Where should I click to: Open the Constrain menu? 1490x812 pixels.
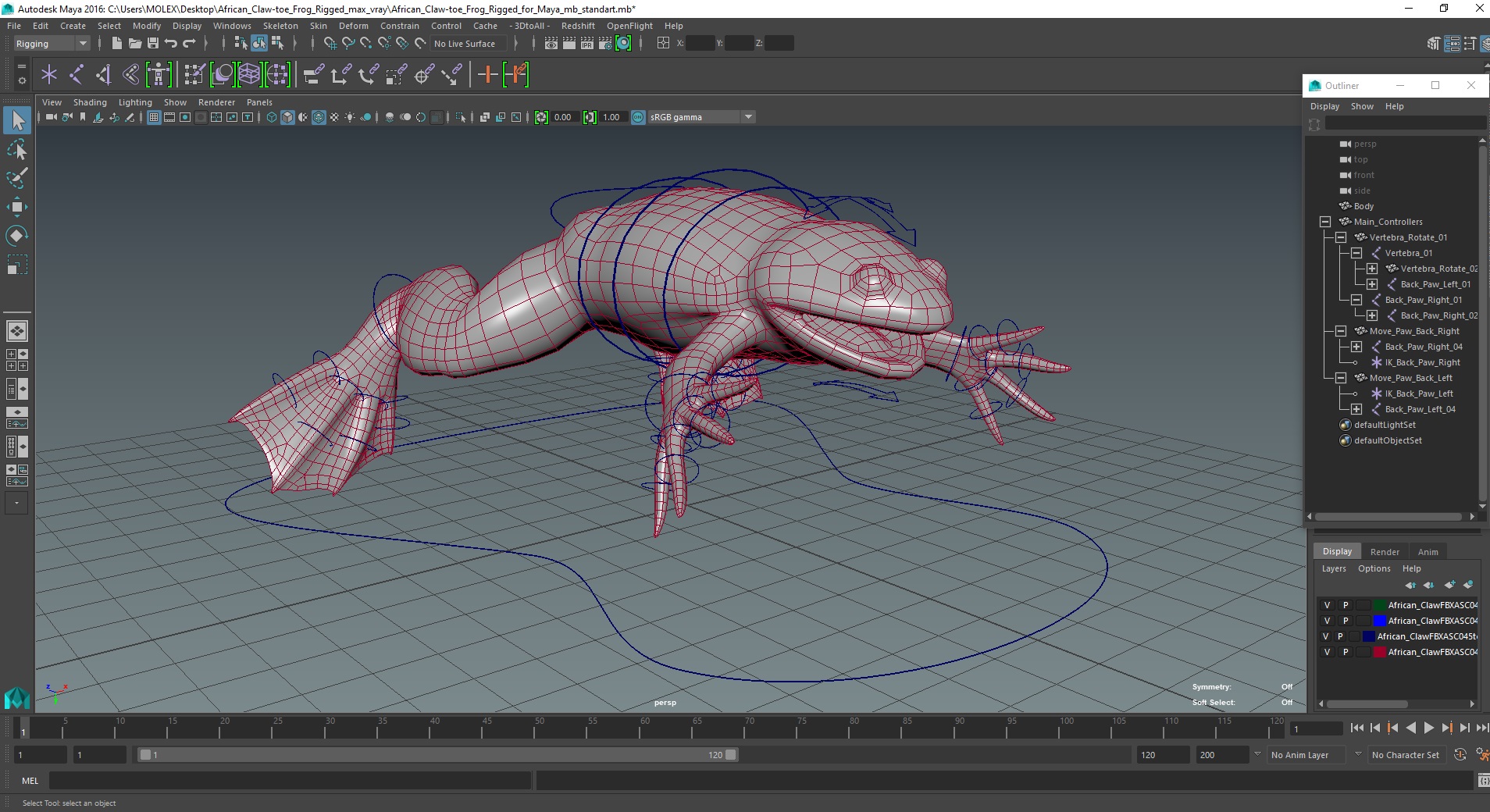tap(400, 26)
